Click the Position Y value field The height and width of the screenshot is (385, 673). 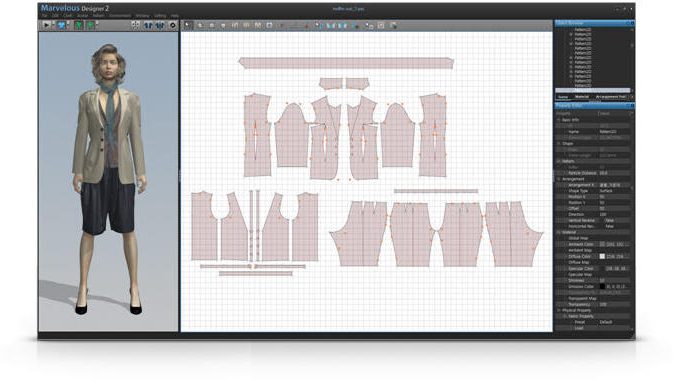(x=614, y=203)
